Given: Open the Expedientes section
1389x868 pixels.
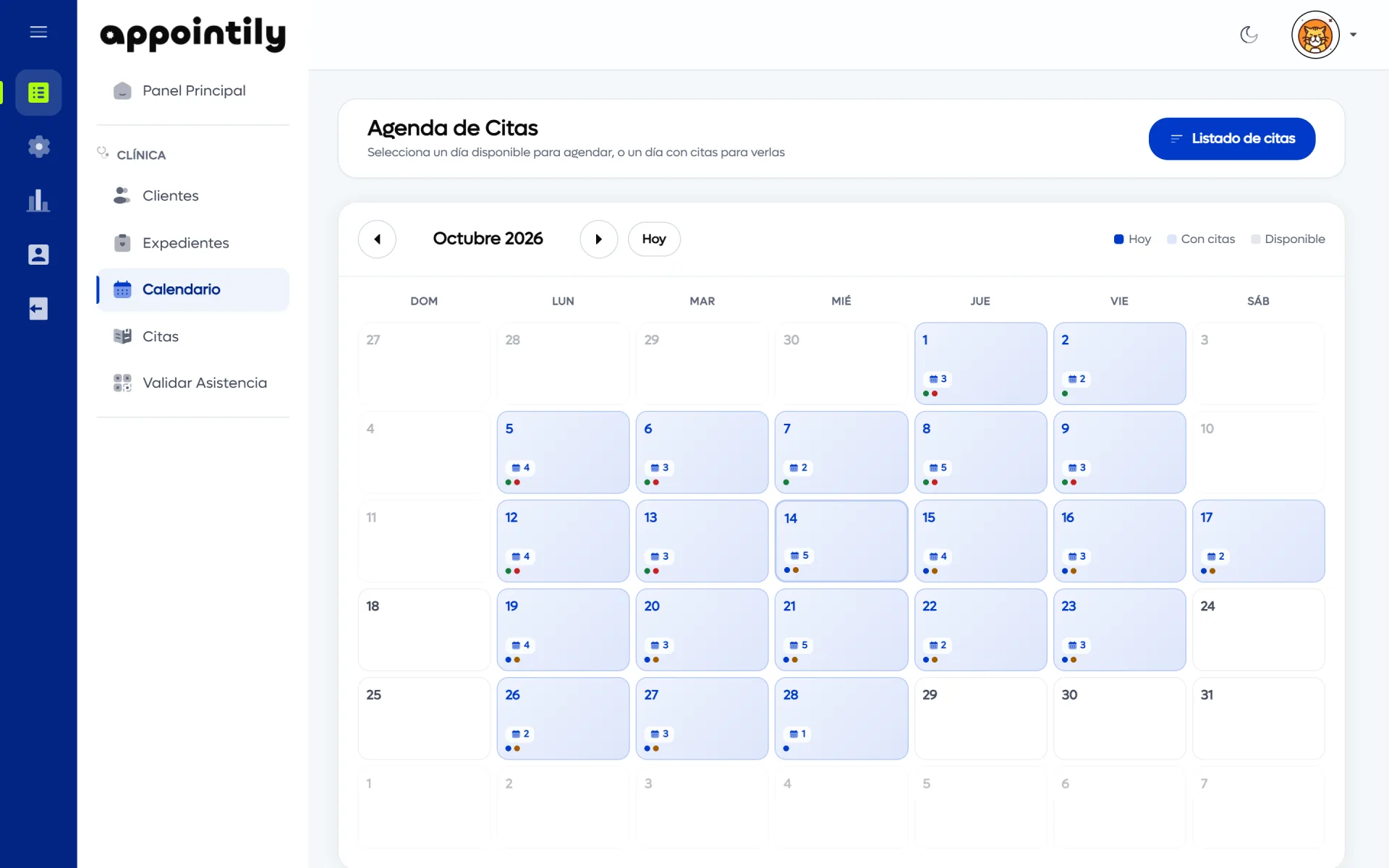Looking at the screenshot, I should 193,243.
